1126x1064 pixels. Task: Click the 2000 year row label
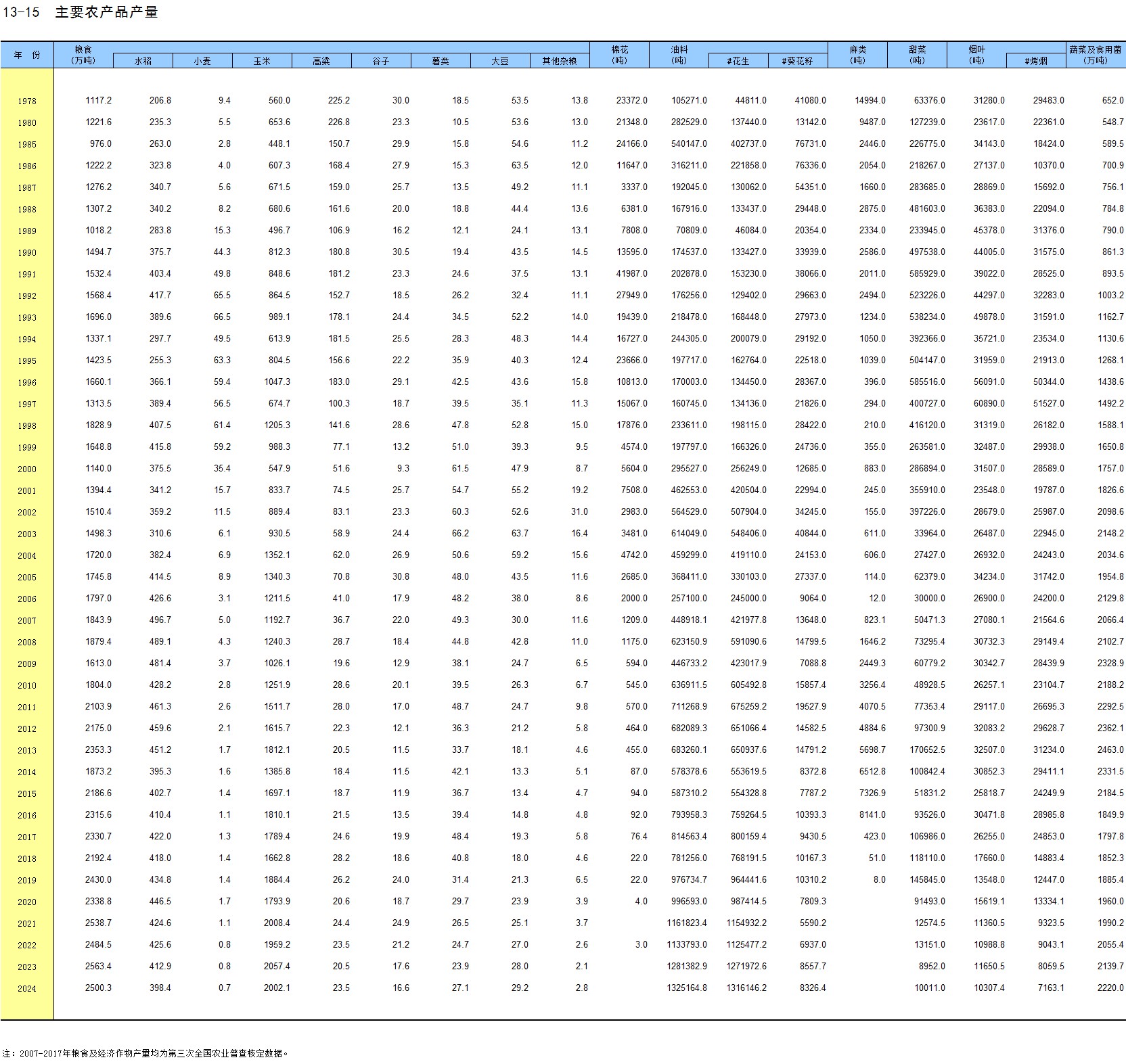point(27,469)
